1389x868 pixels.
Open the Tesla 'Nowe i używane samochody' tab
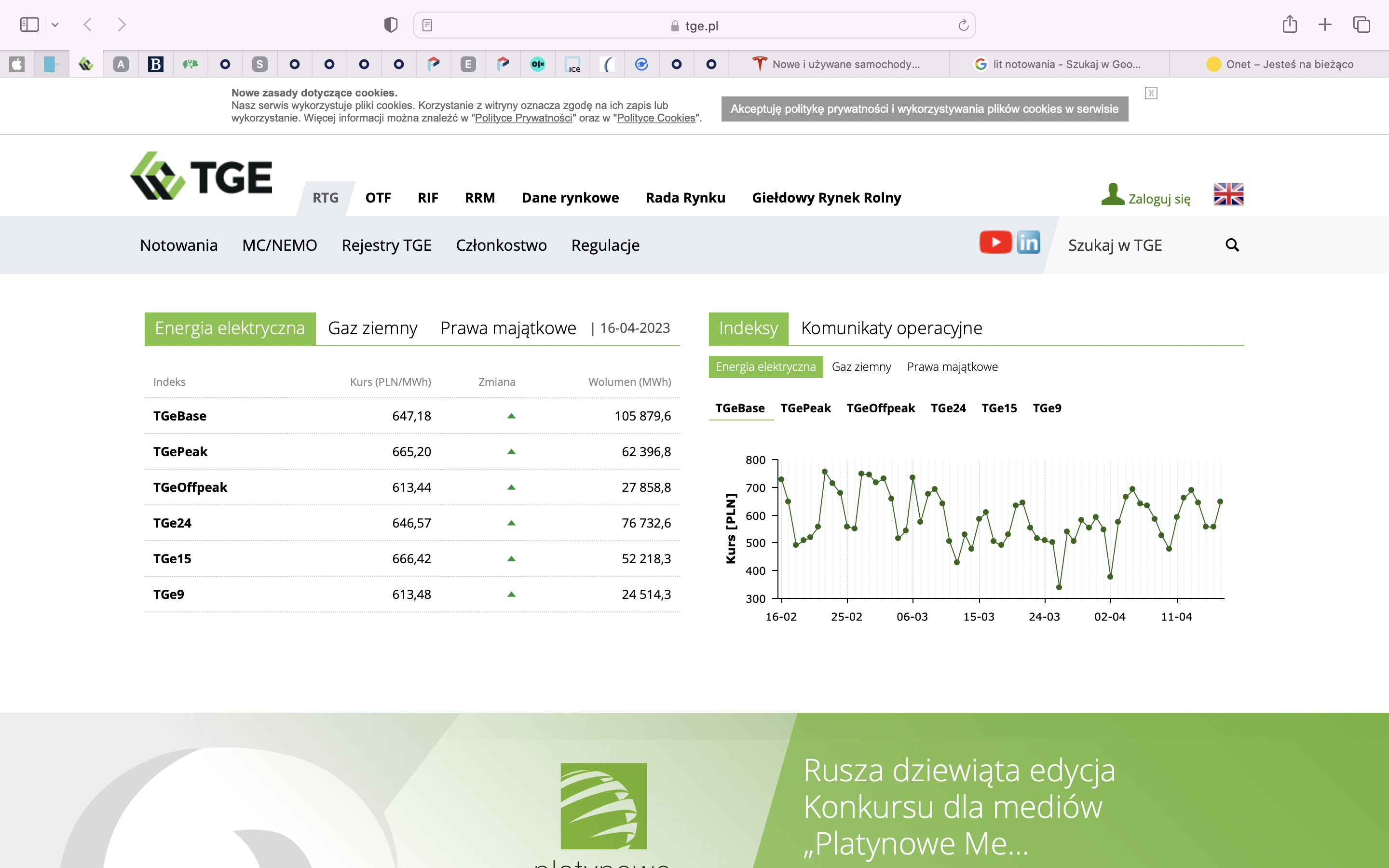coord(839,64)
